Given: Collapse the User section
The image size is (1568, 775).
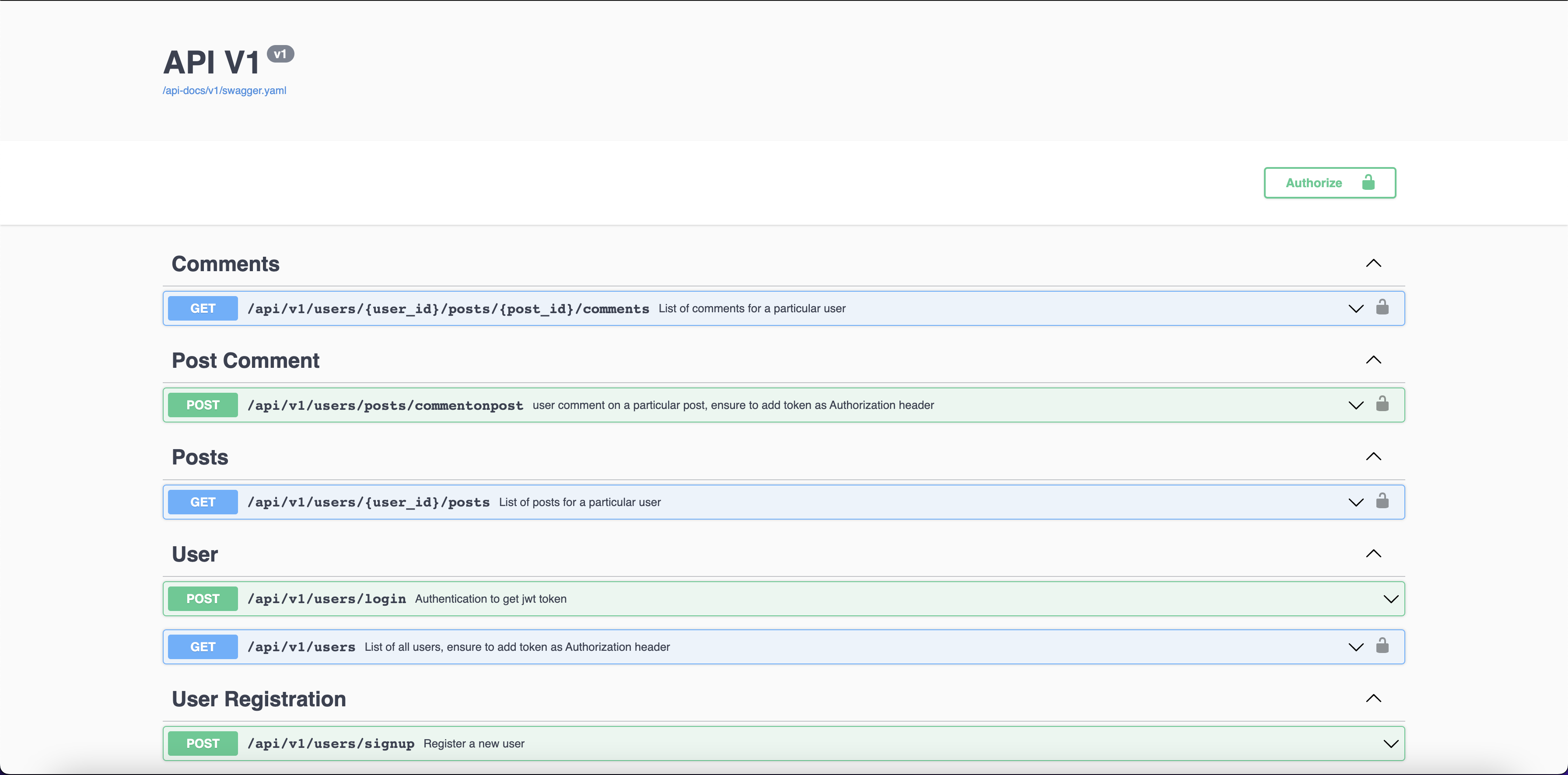Looking at the screenshot, I should tap(1373, 554).
